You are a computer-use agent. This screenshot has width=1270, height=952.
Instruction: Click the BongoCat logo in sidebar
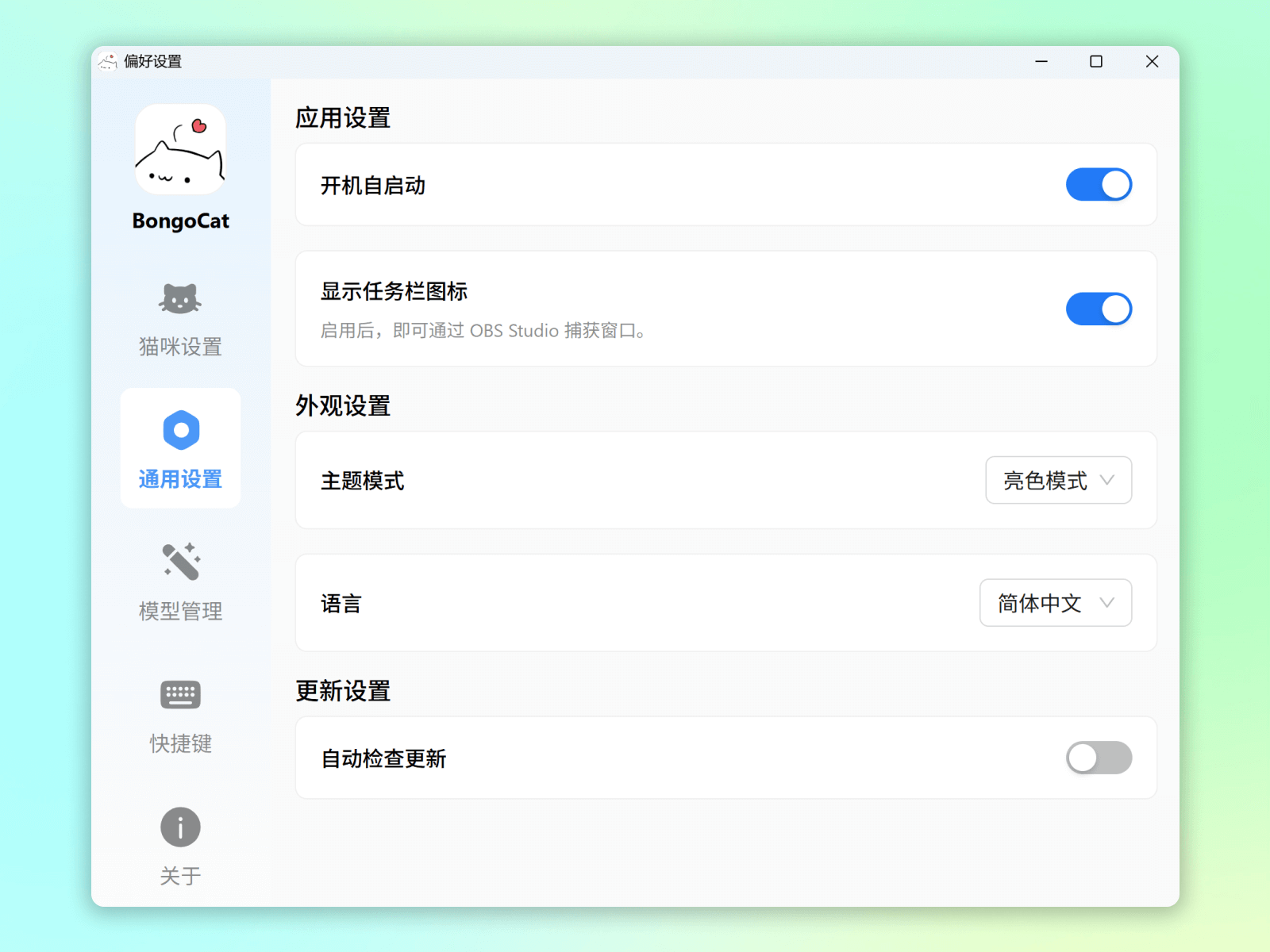click(x=180, y=149)
